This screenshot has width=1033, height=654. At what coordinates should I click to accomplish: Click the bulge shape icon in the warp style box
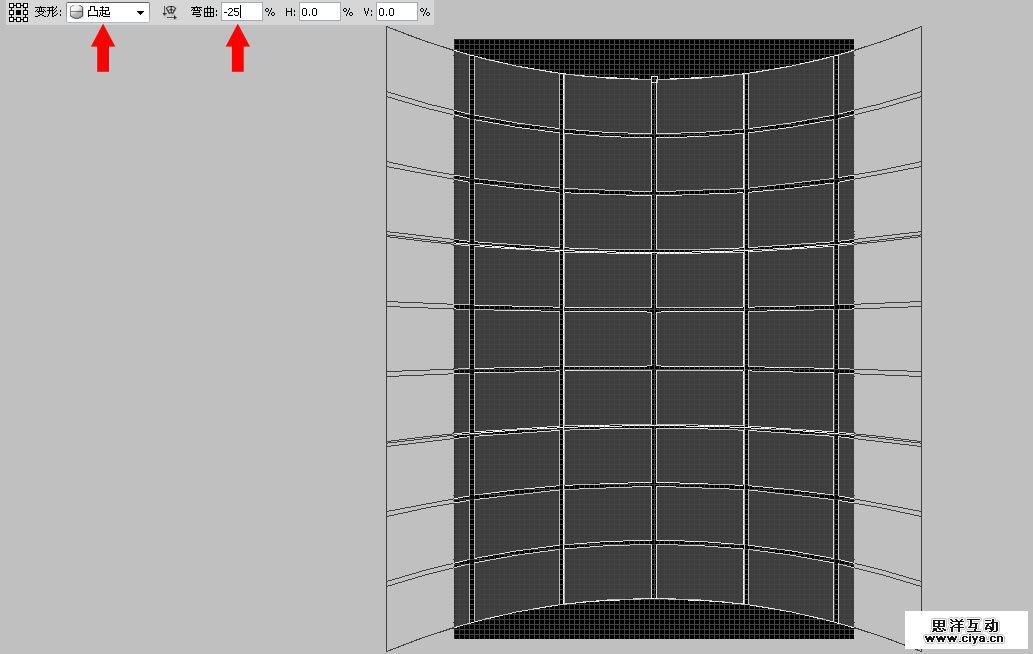coord(76,12)
